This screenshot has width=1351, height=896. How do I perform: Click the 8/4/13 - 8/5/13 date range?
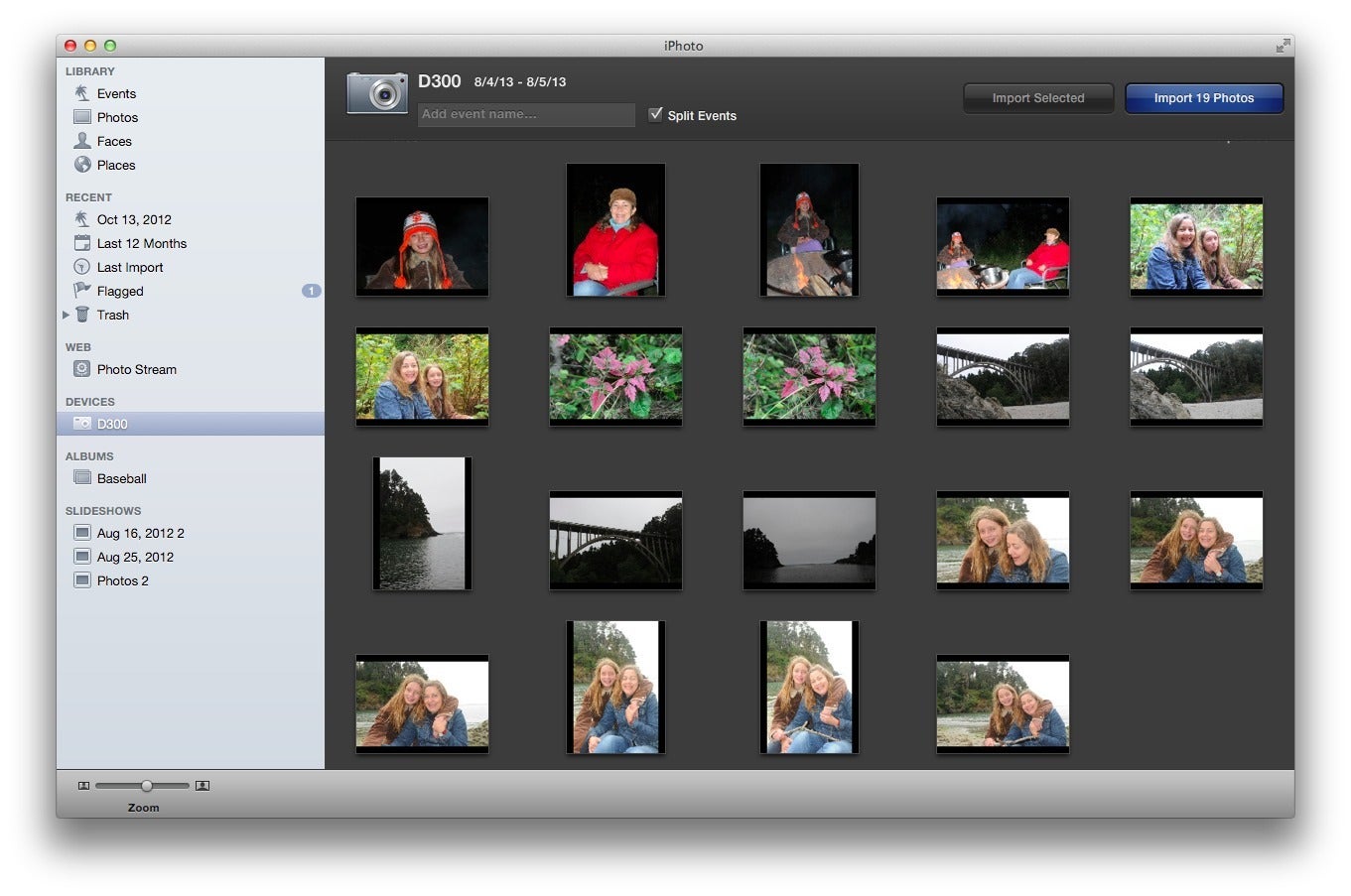(520, 82)
